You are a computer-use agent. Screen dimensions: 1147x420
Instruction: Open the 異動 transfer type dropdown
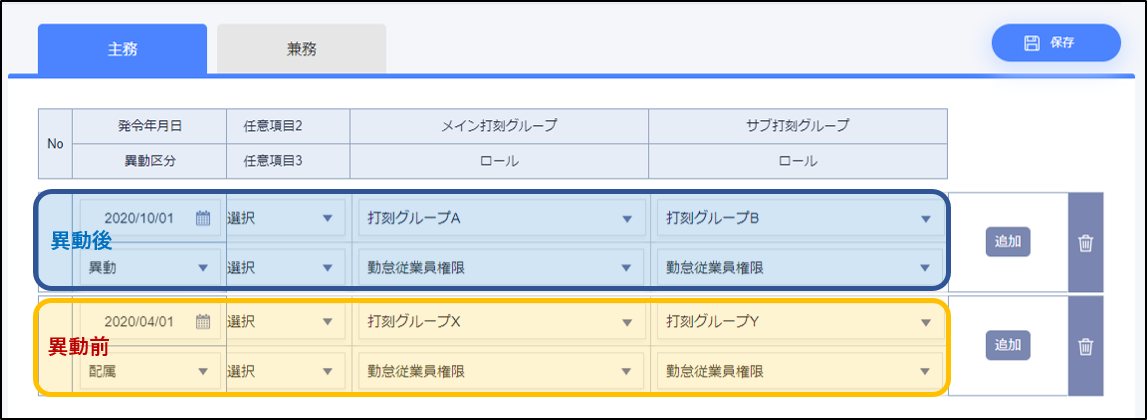coord(203,267)
